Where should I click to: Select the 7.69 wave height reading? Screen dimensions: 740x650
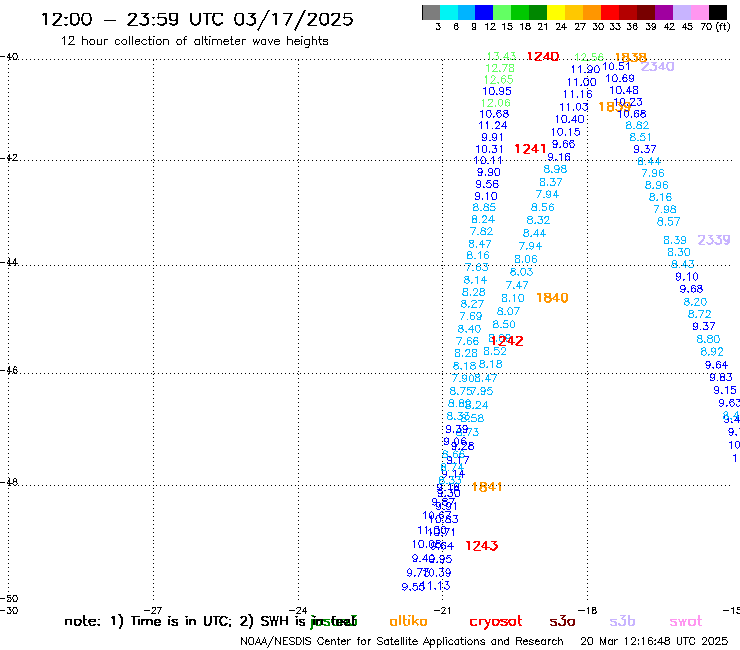(471, 316)
